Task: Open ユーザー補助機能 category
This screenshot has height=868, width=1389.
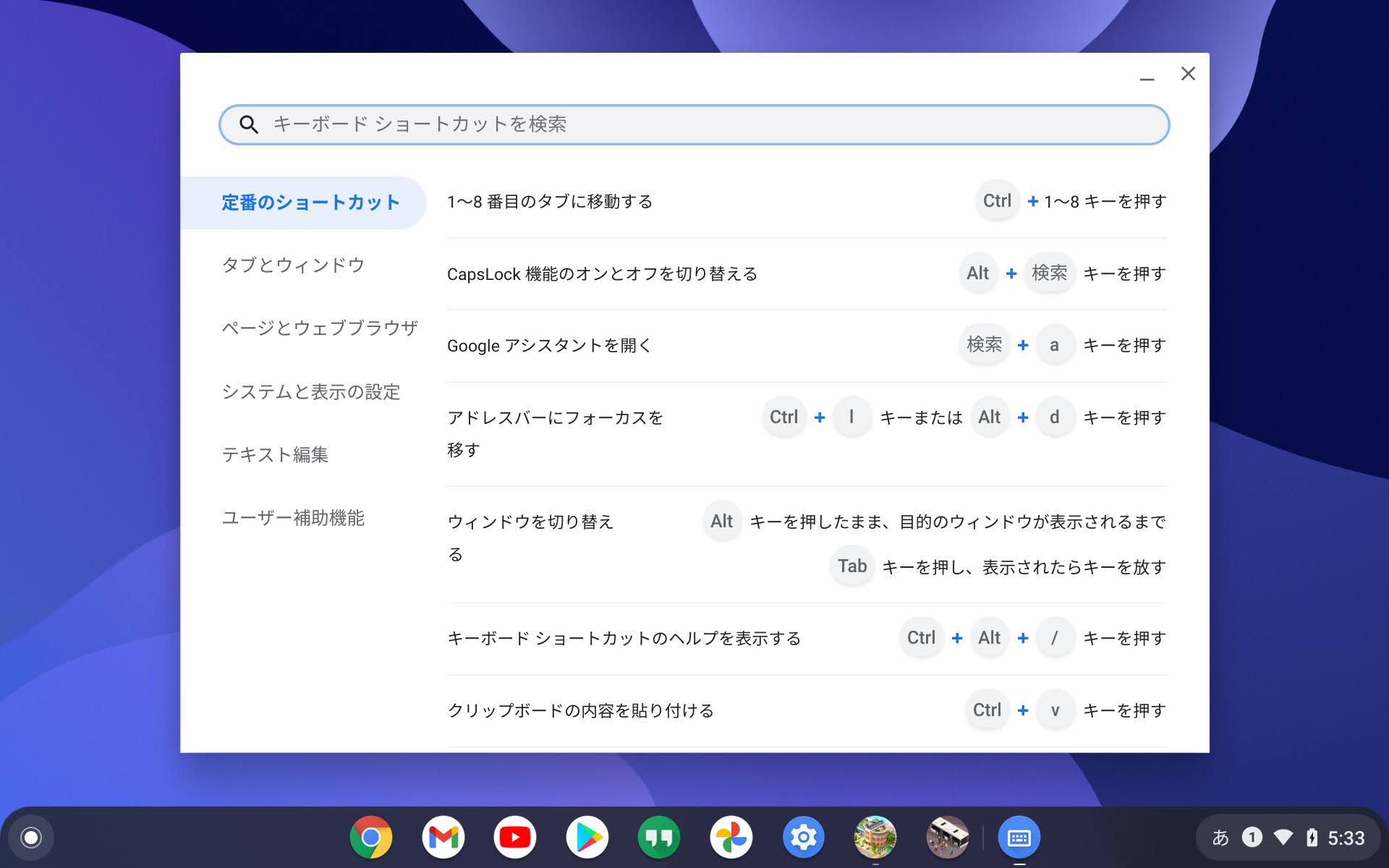Action: [293, 518]
